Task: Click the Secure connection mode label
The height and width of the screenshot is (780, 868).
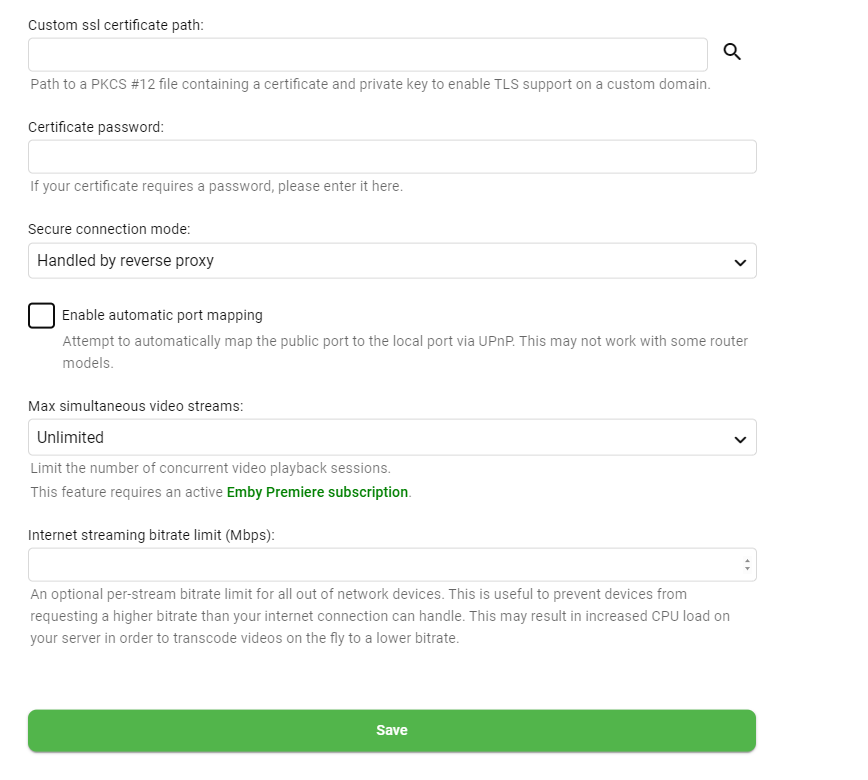Action: coord(109,229)
